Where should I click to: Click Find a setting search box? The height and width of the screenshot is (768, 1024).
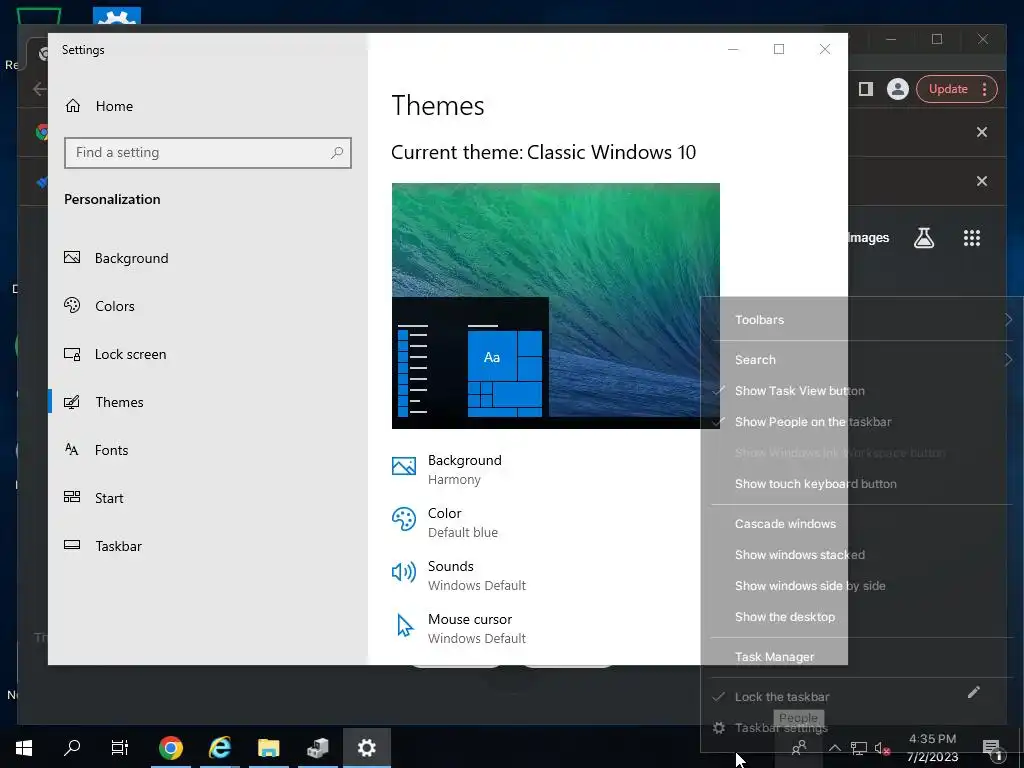click(208, 153)
